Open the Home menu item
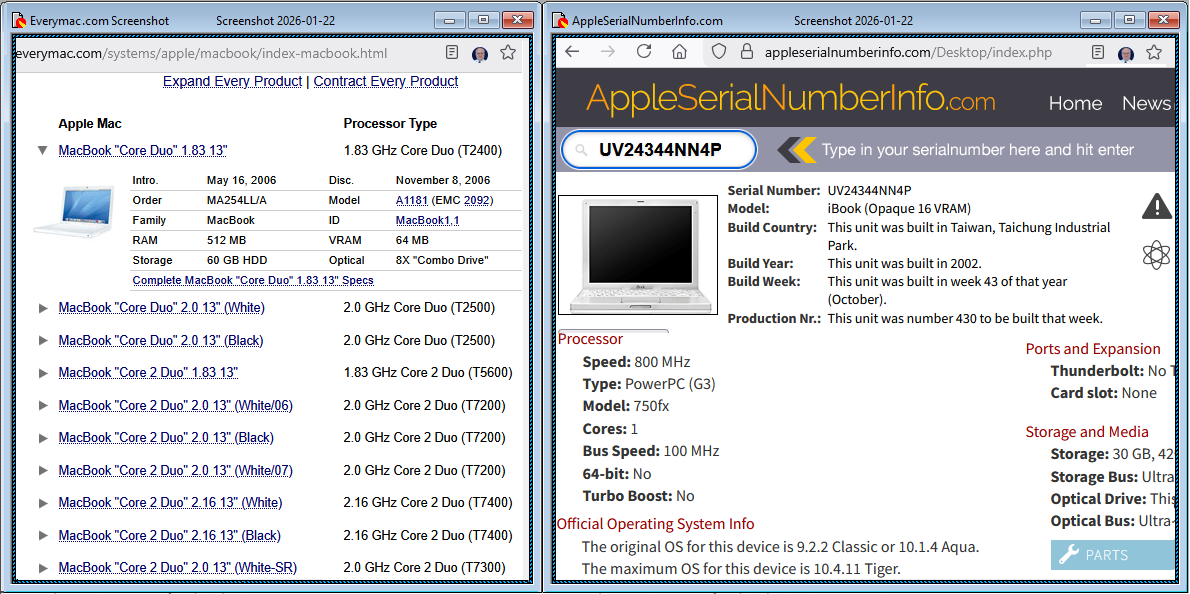Image resolution: width=1190 pixels, height=594 pixels. [1075, 103]
